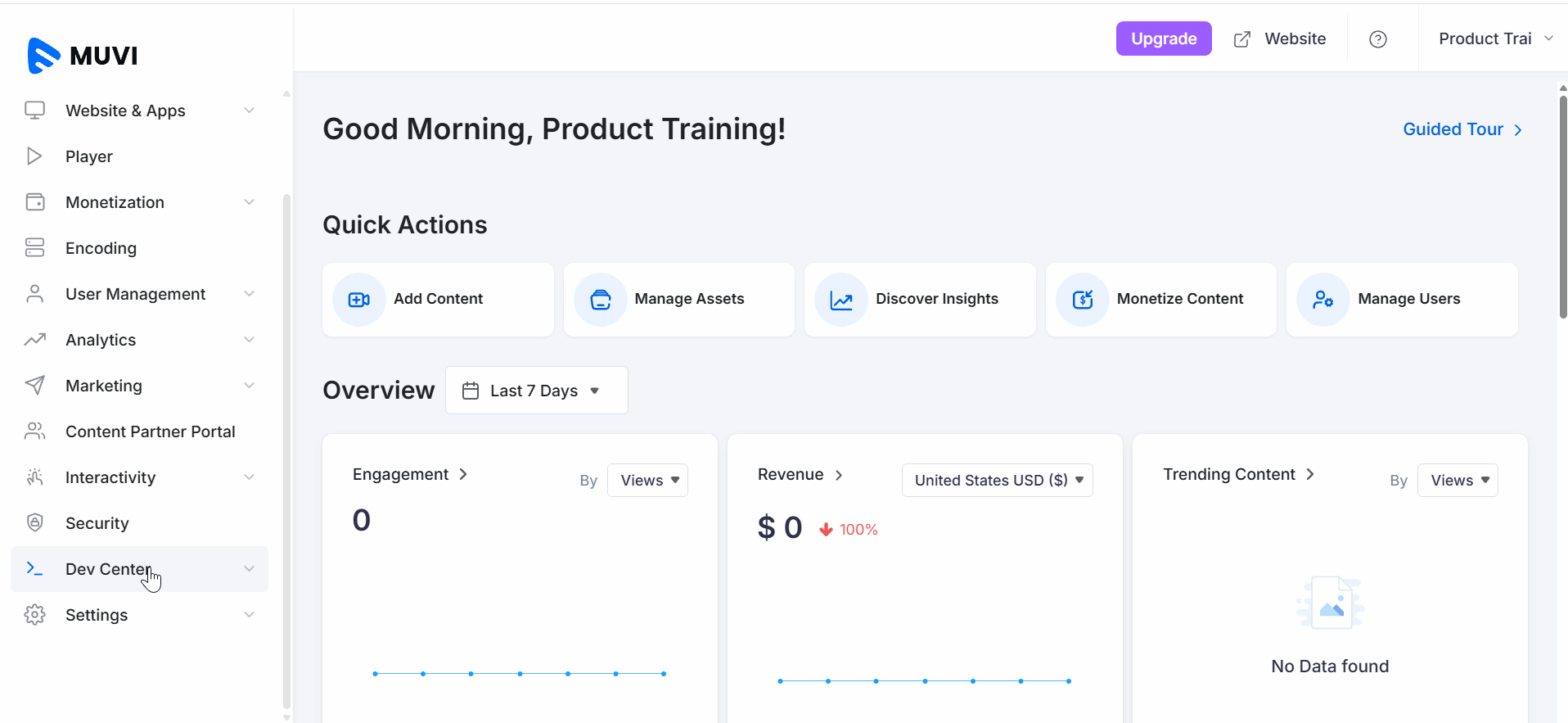Open the United States USD currency dropdown

[x=997, y=481]
